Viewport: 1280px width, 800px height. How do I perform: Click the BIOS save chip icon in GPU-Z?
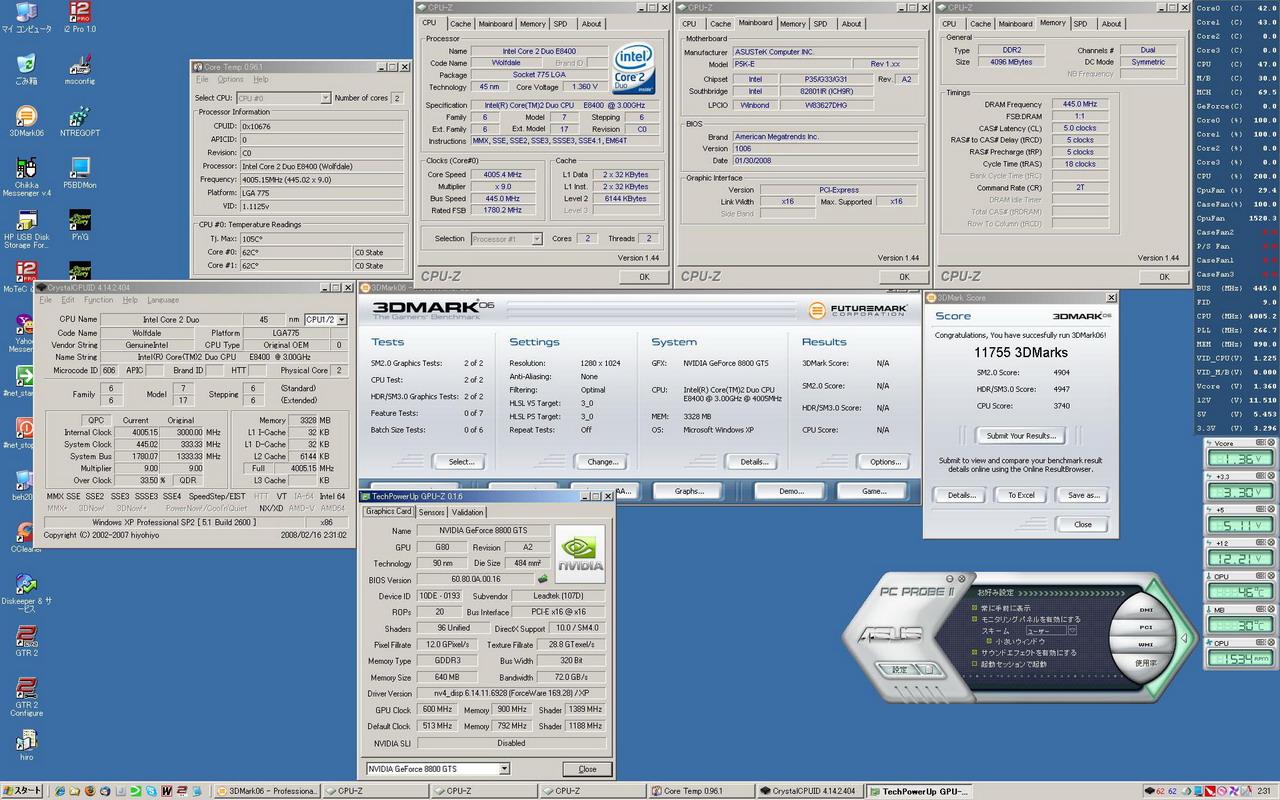tap(543, 579)
